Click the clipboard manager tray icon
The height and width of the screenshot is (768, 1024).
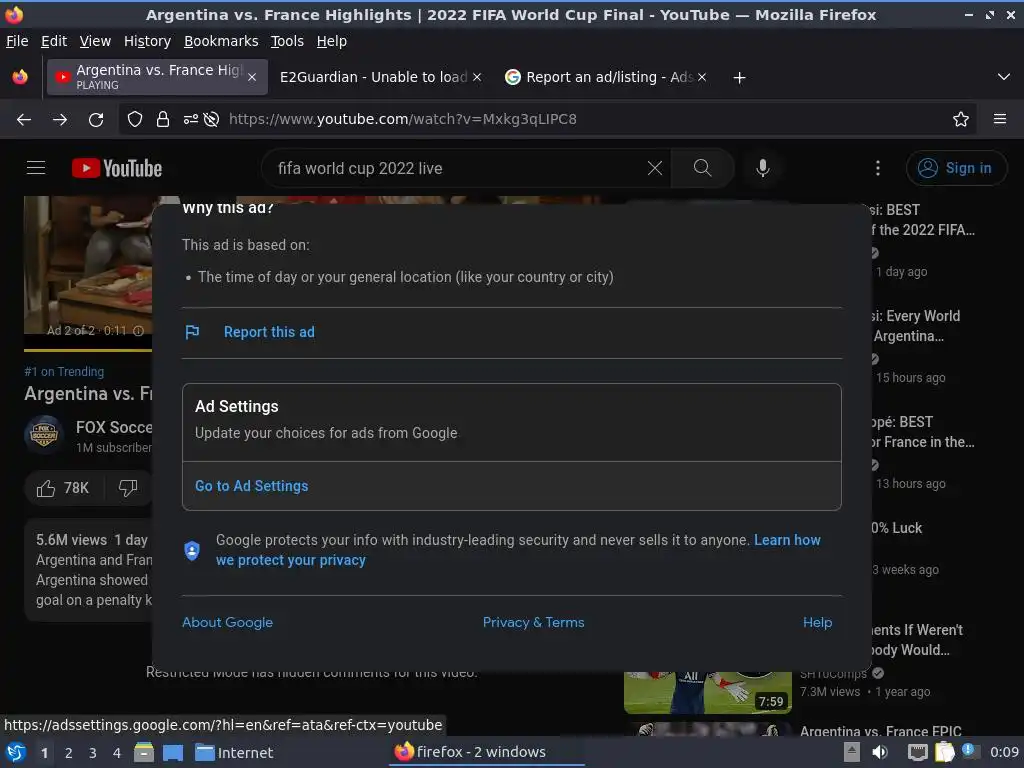[944, 752]
